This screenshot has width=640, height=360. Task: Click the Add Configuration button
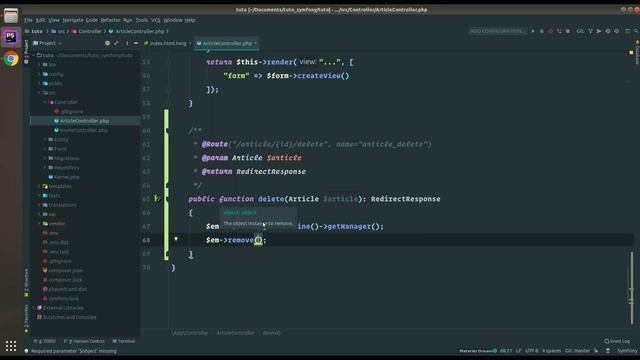click(497, 31)
